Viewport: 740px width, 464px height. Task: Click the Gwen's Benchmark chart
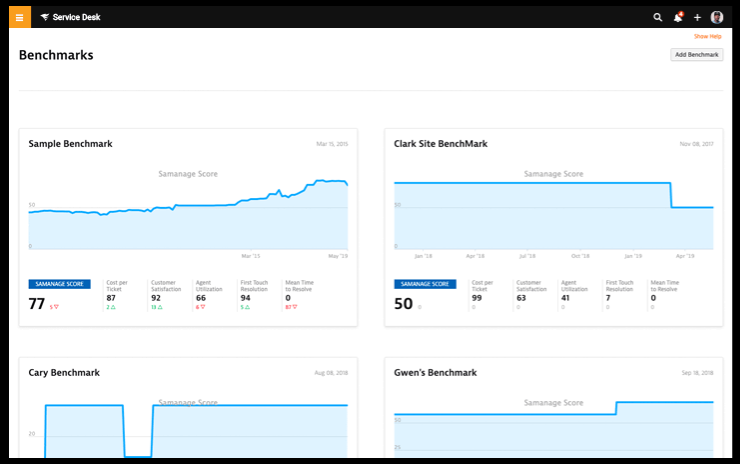[x=554, y=430]
